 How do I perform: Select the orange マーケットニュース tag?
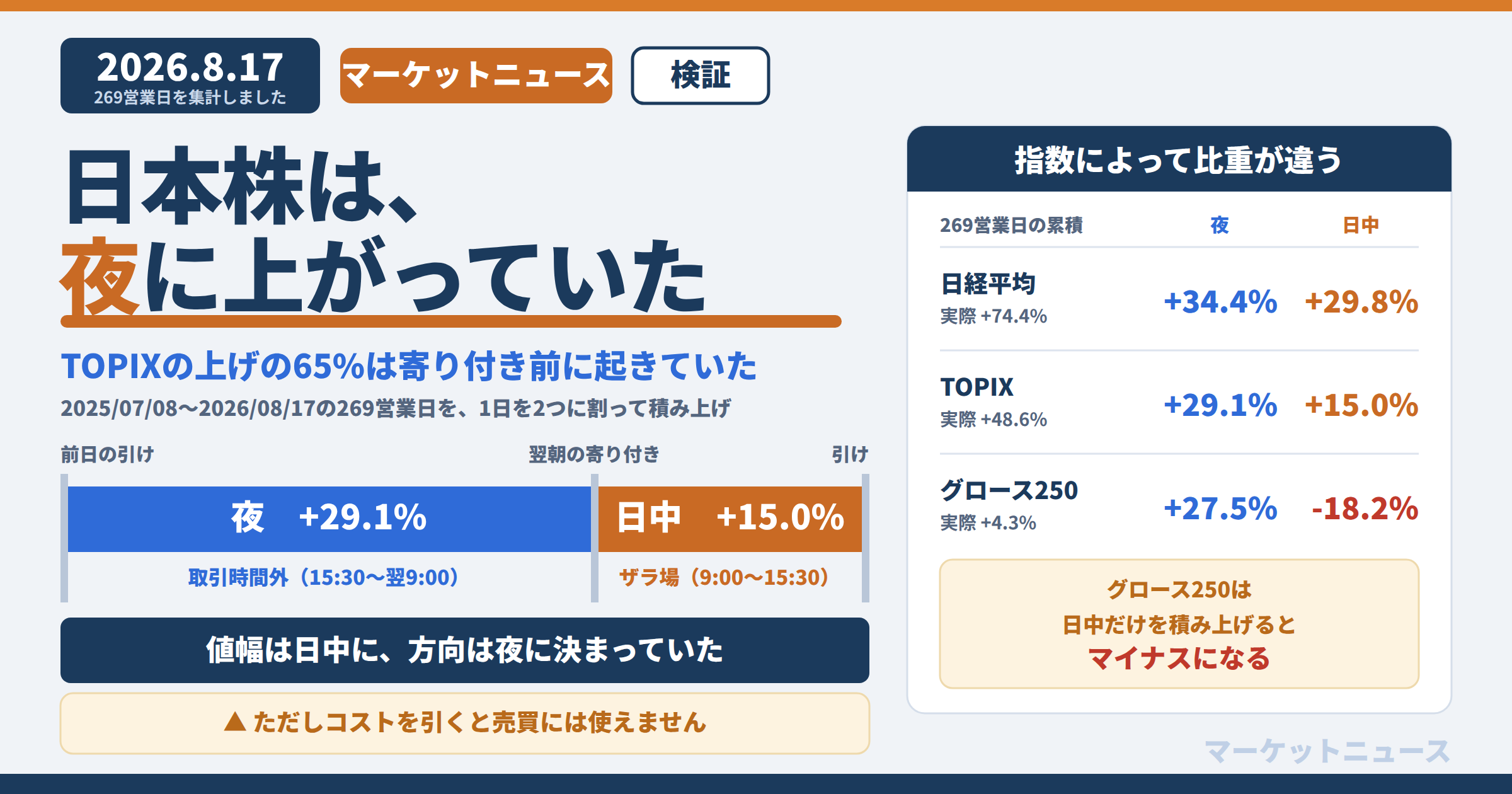point(476,76)
